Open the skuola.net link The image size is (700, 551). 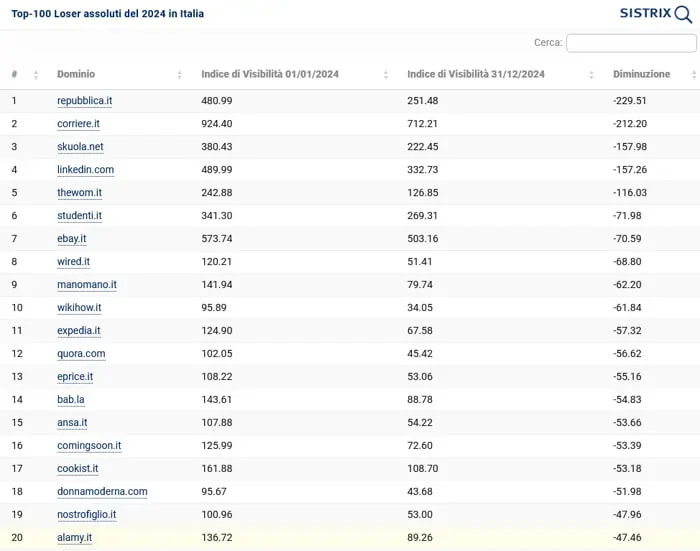(x=80, y=147)
